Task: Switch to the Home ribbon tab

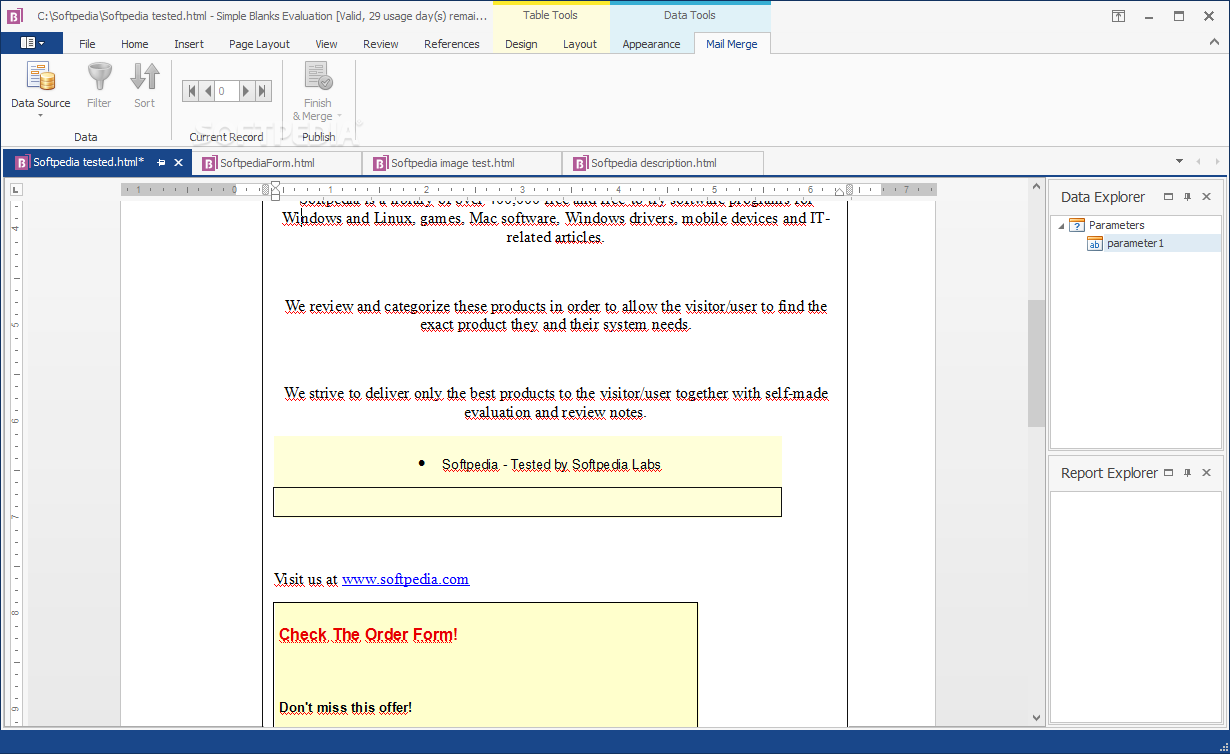Action: [x=135, y=44]
